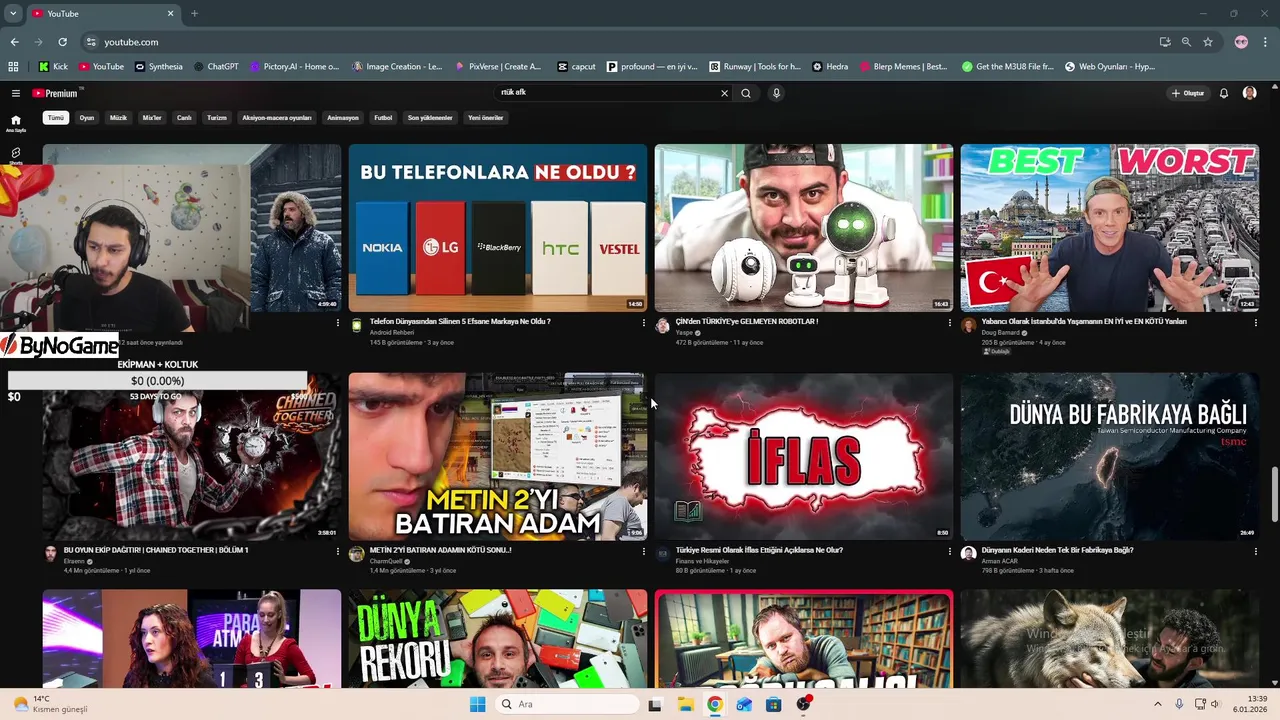Click the Yaspe channel avatar
The width and height of the screenshot is (1280, 720).
tap(662, 325)
